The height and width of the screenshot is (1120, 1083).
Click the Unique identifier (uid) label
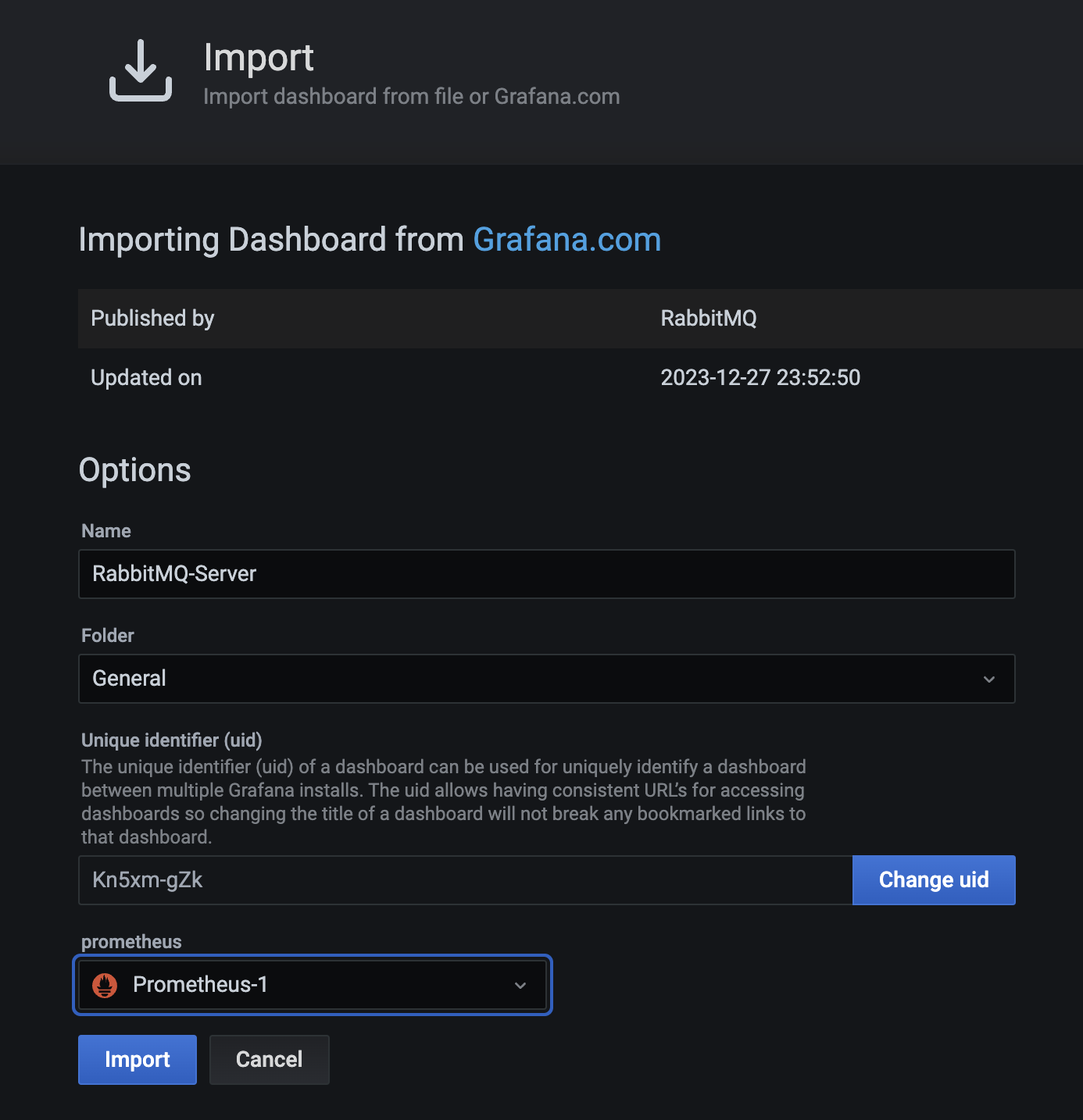pyautogui.click(x=172, y=740)
